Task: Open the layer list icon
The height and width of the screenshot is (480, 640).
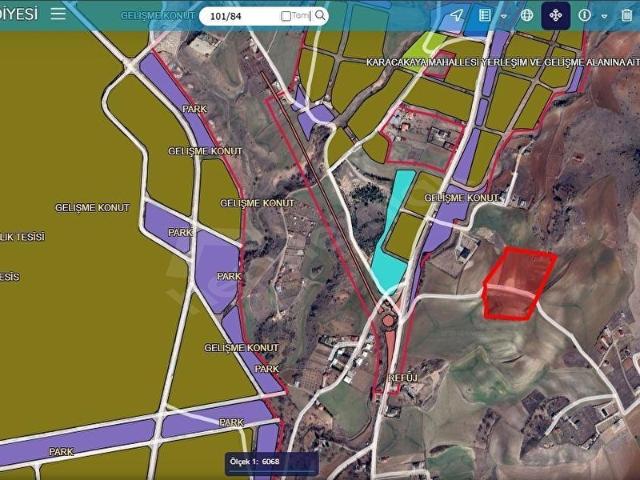Action: (484, 16)
